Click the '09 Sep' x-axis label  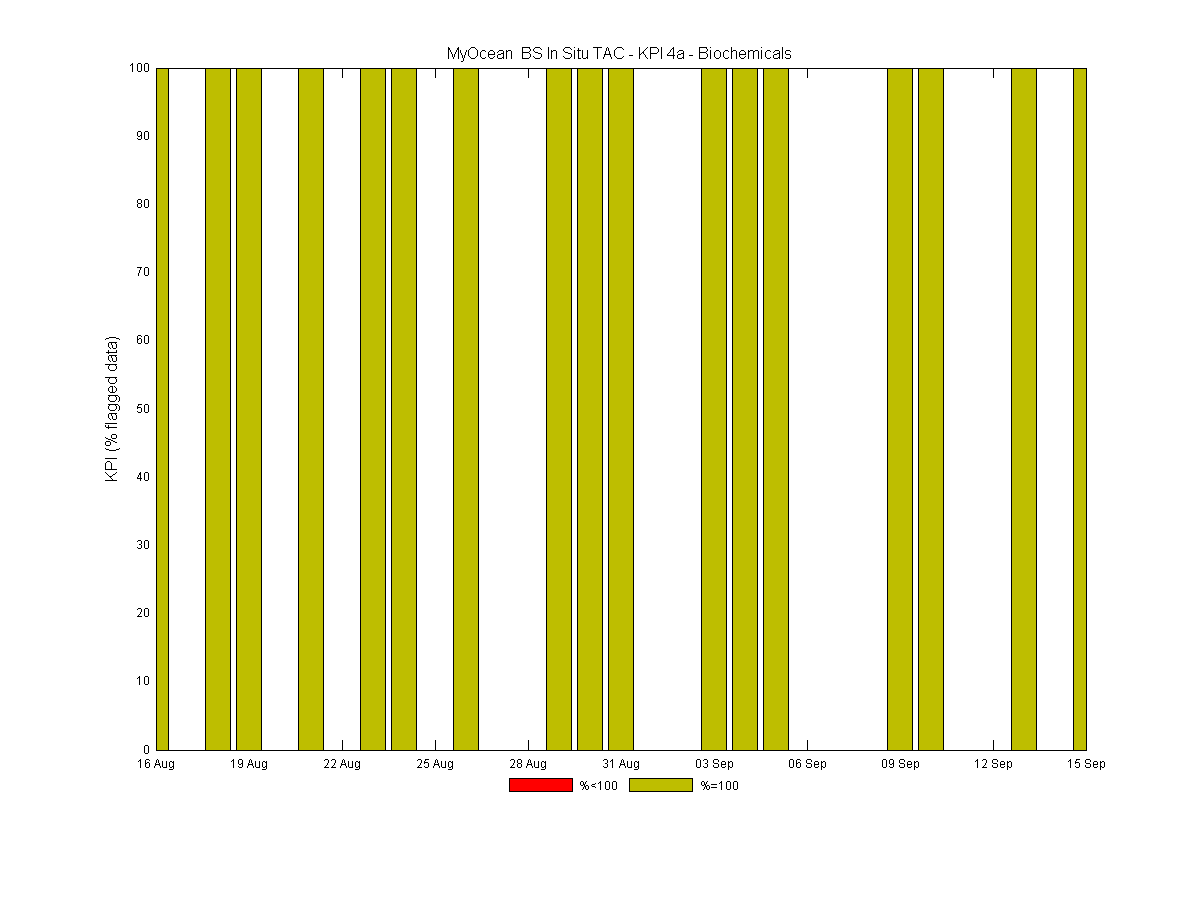point(900,765)
